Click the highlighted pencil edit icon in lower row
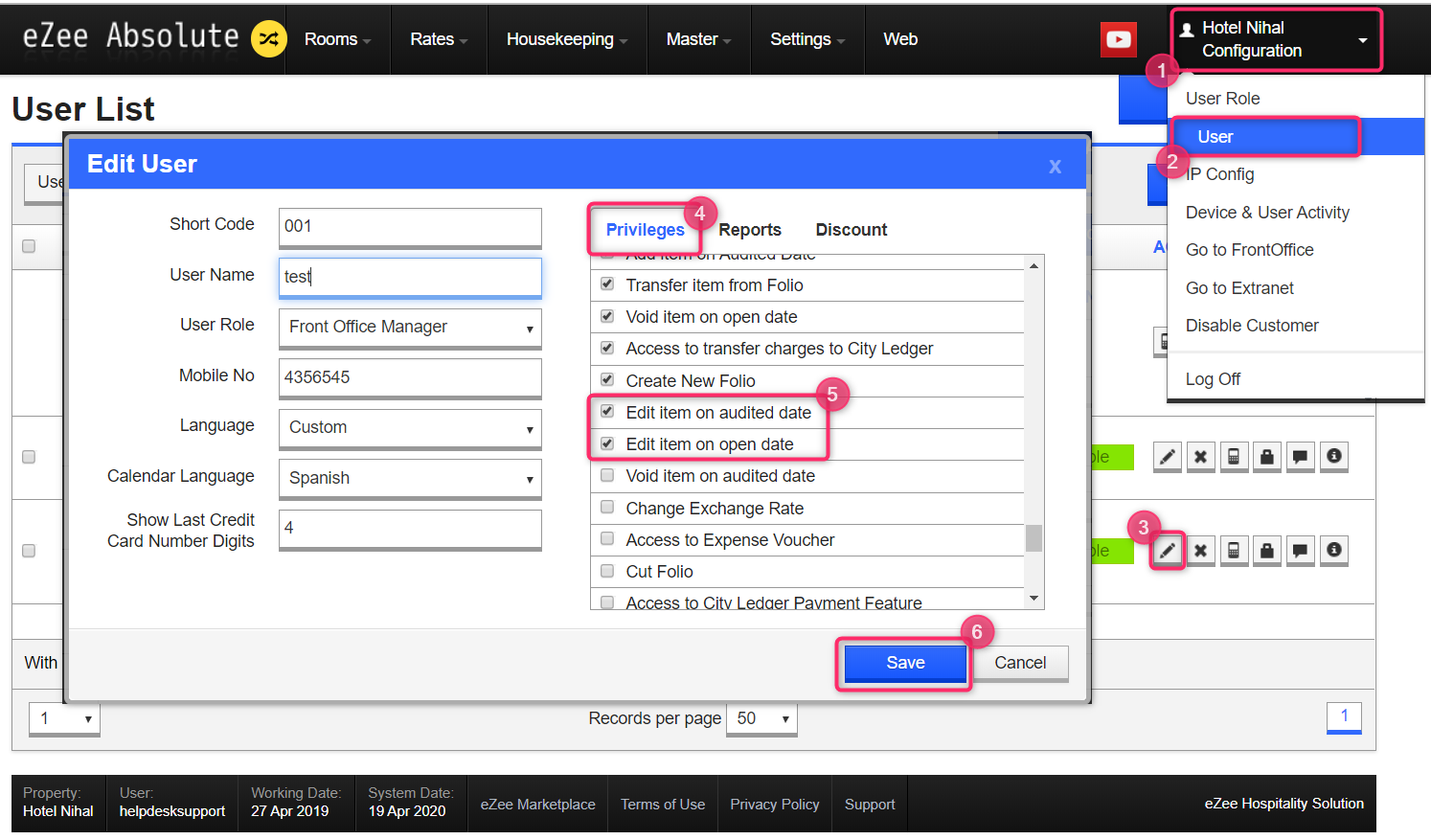This screenshot has width=1431, height=840. click(x=1167, y=551)
